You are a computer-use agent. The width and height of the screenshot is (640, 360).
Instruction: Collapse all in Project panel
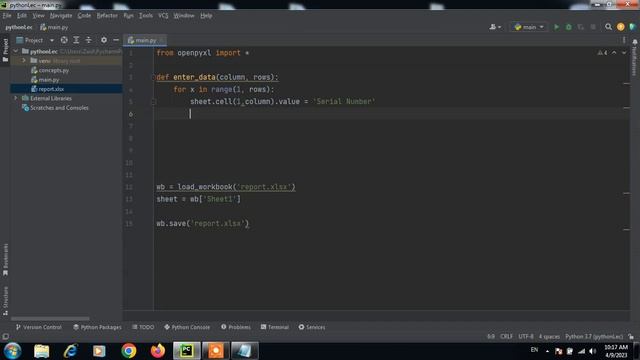(89, 40)
